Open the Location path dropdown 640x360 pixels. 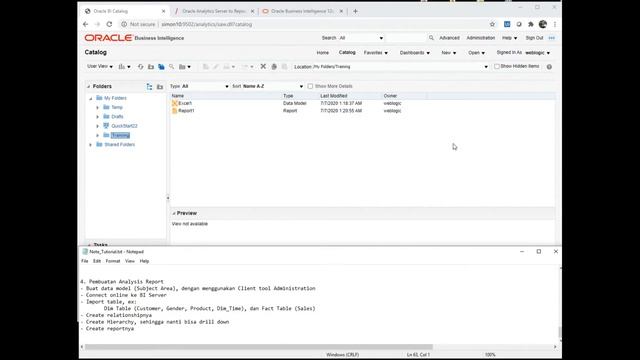point(486,67)
